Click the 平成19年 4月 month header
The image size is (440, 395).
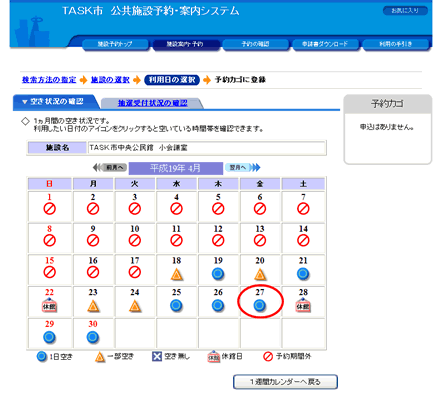pyautogui.click(x=176, y=168)
